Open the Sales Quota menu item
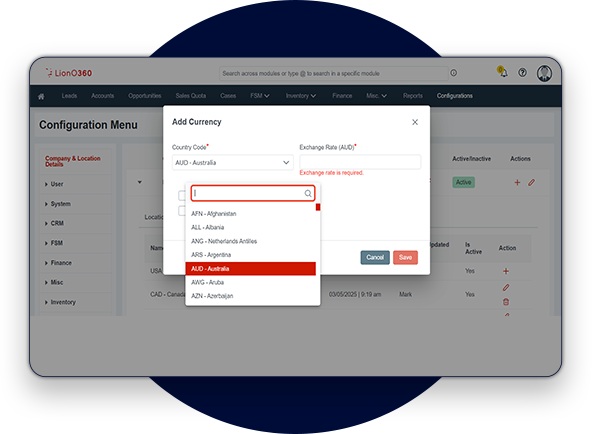This screenshot has width=592, height=434. (191, 96)
